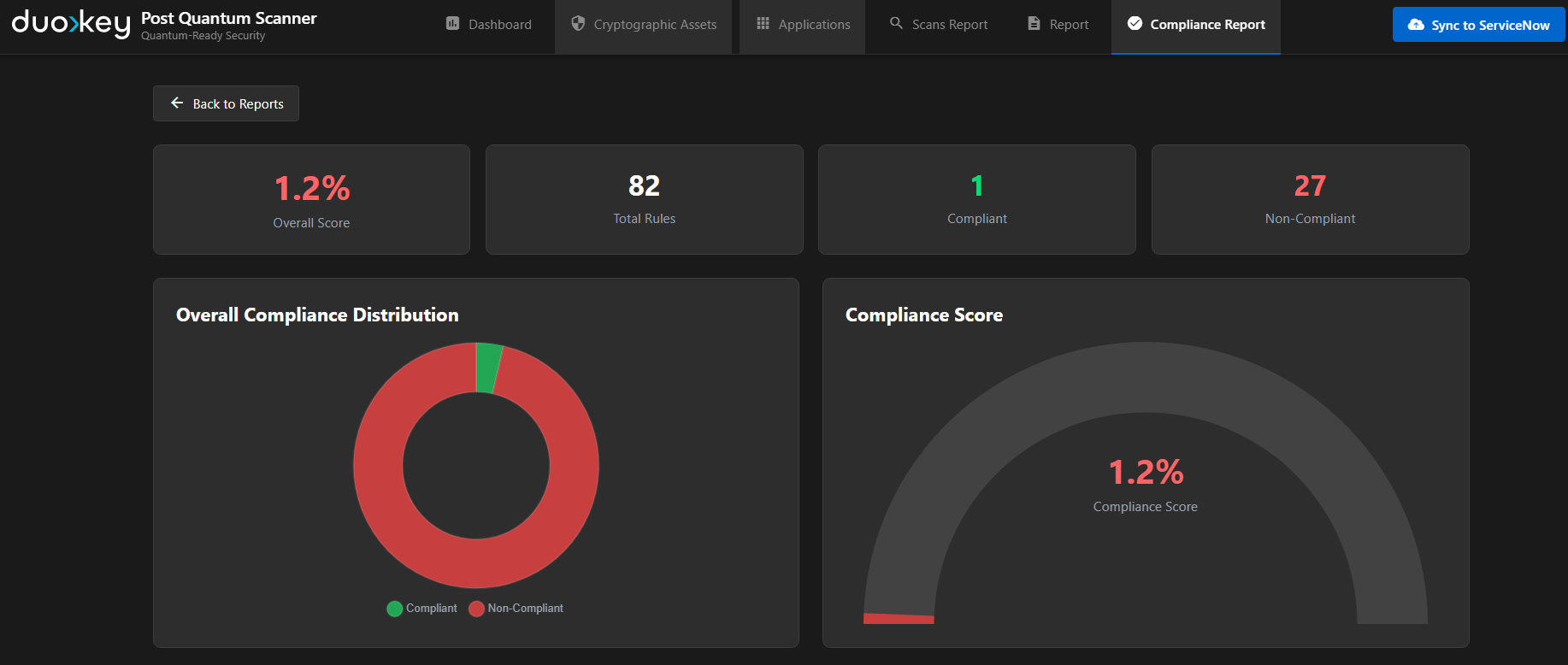Click Back to Reports button
The width and height of the screenshot is (1568, 665).
pos(227,103)
